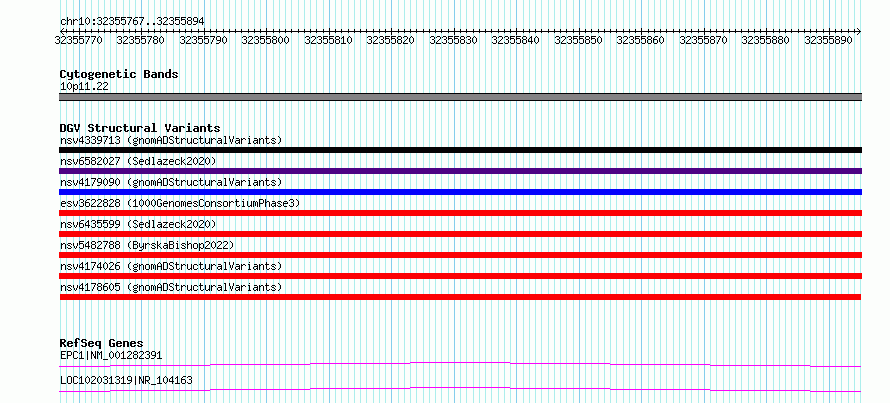Open the nsv4179090 variant label
The width and height of the screenshot is (890, 403).
pos(171,182)
